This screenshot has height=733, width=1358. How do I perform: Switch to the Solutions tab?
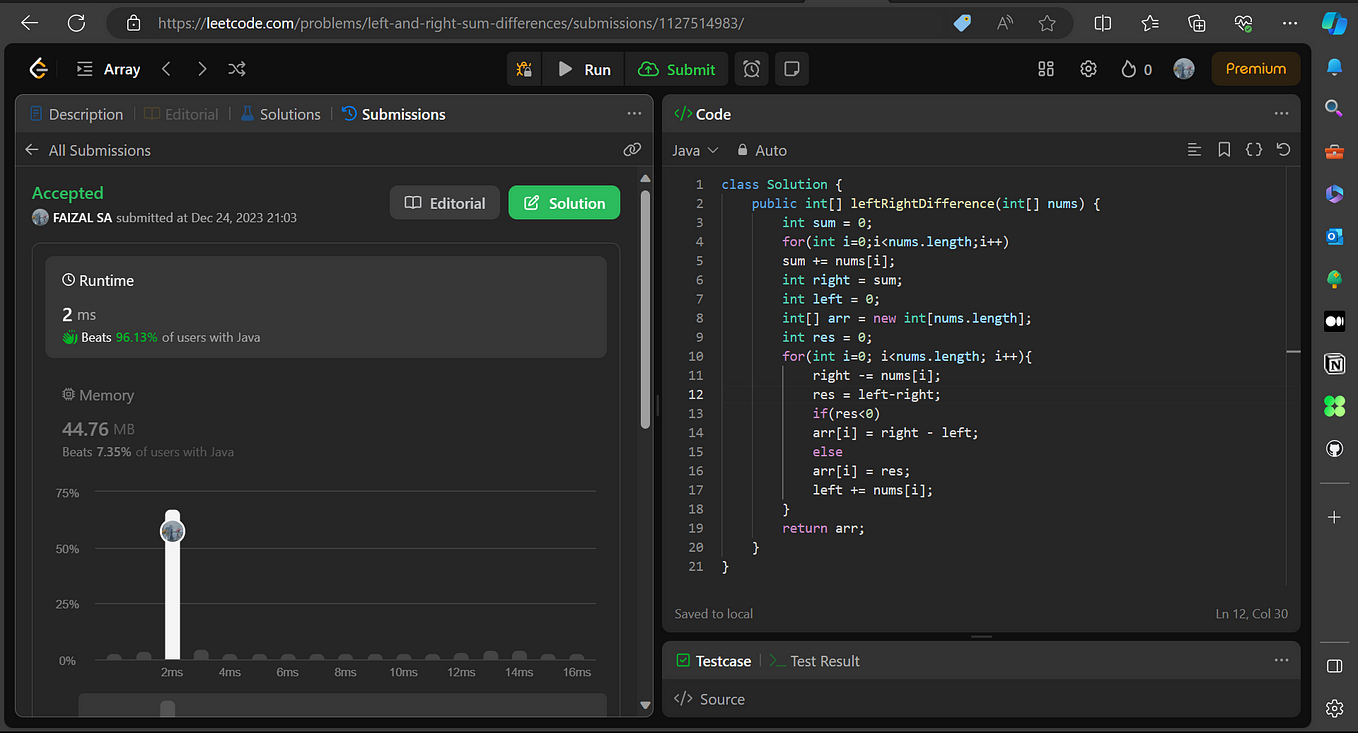tap(281, 114)
